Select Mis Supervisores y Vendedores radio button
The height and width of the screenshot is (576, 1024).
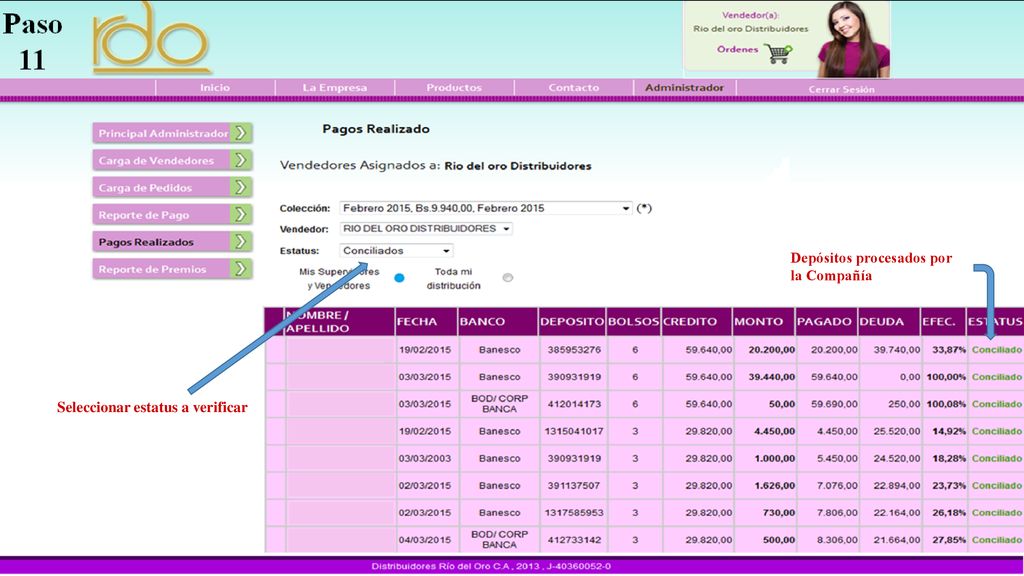coord(399,278)
